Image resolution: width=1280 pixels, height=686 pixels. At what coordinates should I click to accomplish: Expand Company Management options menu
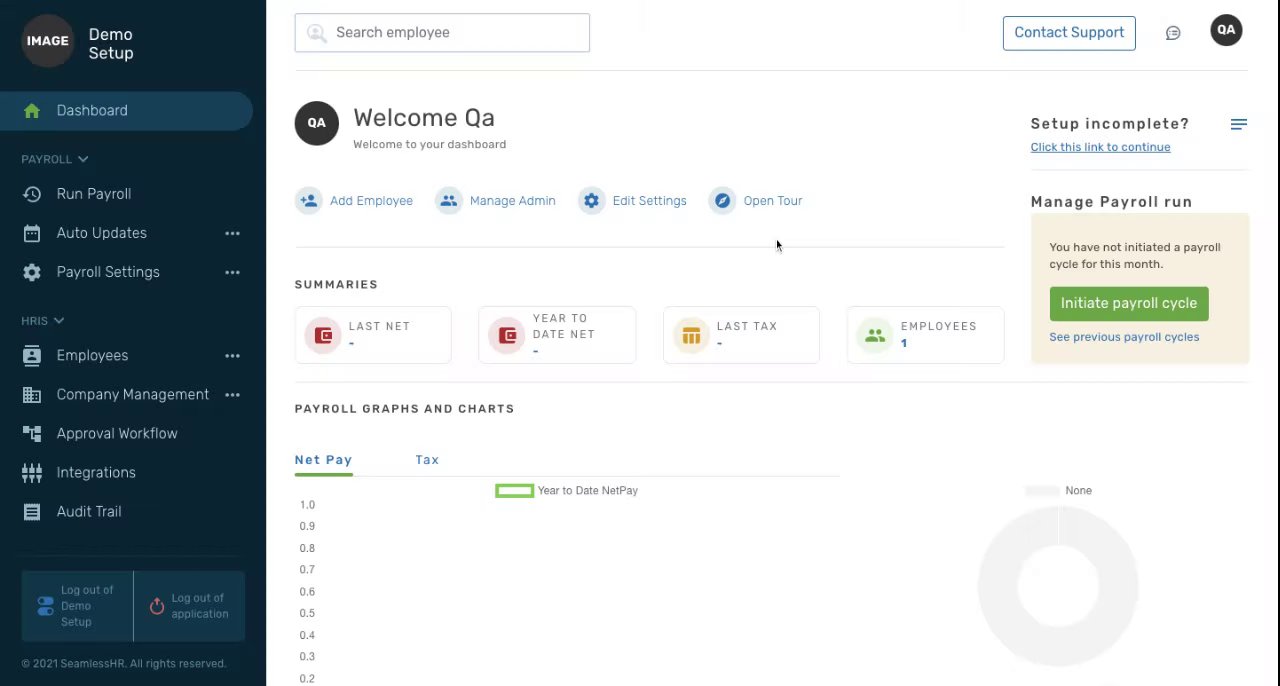pyautogui.click(x=232, y=395)
